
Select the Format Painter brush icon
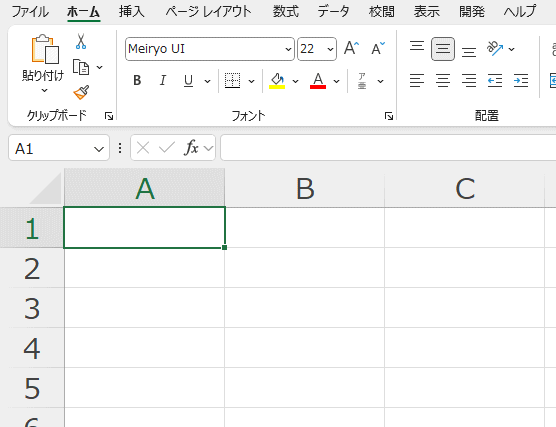[81, 92]
